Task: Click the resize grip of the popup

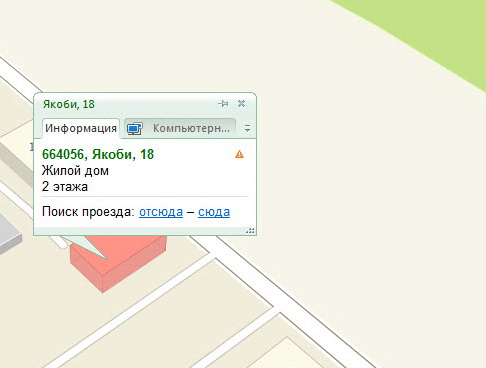Action: click(251, 230)
